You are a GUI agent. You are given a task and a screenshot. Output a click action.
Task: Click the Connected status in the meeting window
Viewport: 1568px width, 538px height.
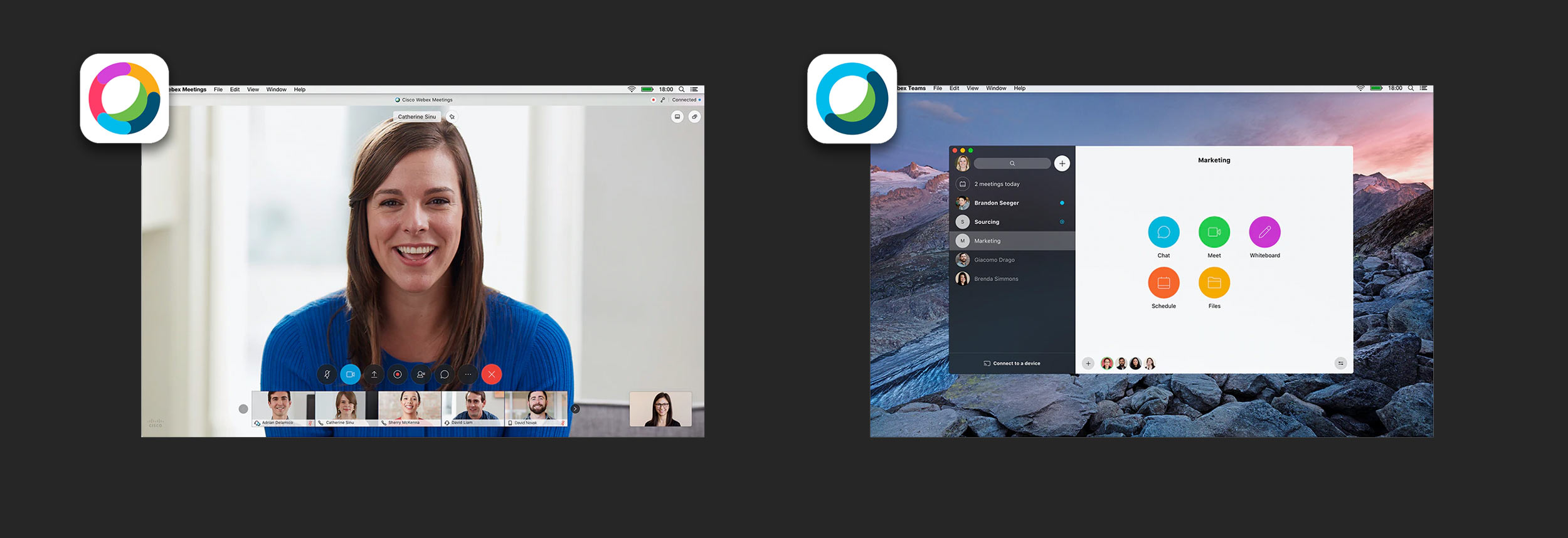[x=684, y=100]
